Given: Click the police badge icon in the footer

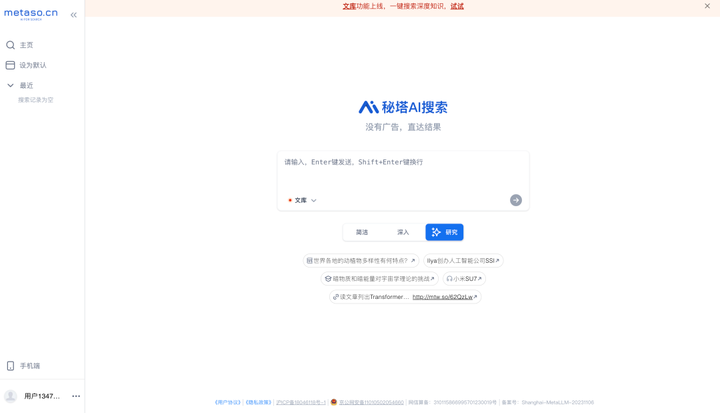Looking at the screenshot, I should pyautogui.click(x=334, y=402).
